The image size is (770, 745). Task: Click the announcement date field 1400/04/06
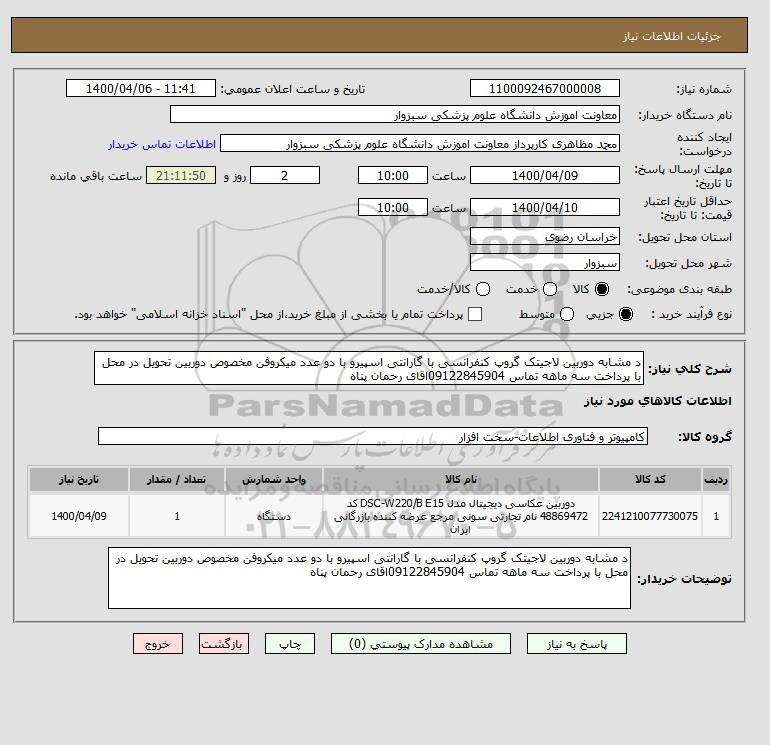coord(140,88)
